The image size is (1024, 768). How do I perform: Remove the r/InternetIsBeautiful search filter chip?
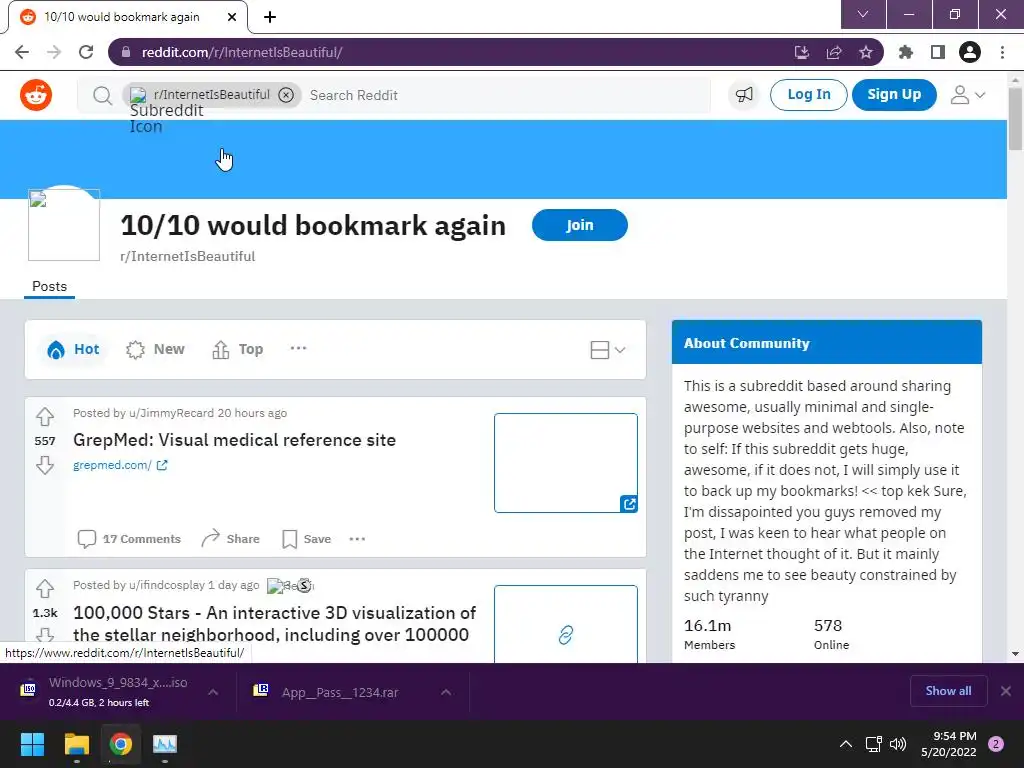tap(286, 95)
